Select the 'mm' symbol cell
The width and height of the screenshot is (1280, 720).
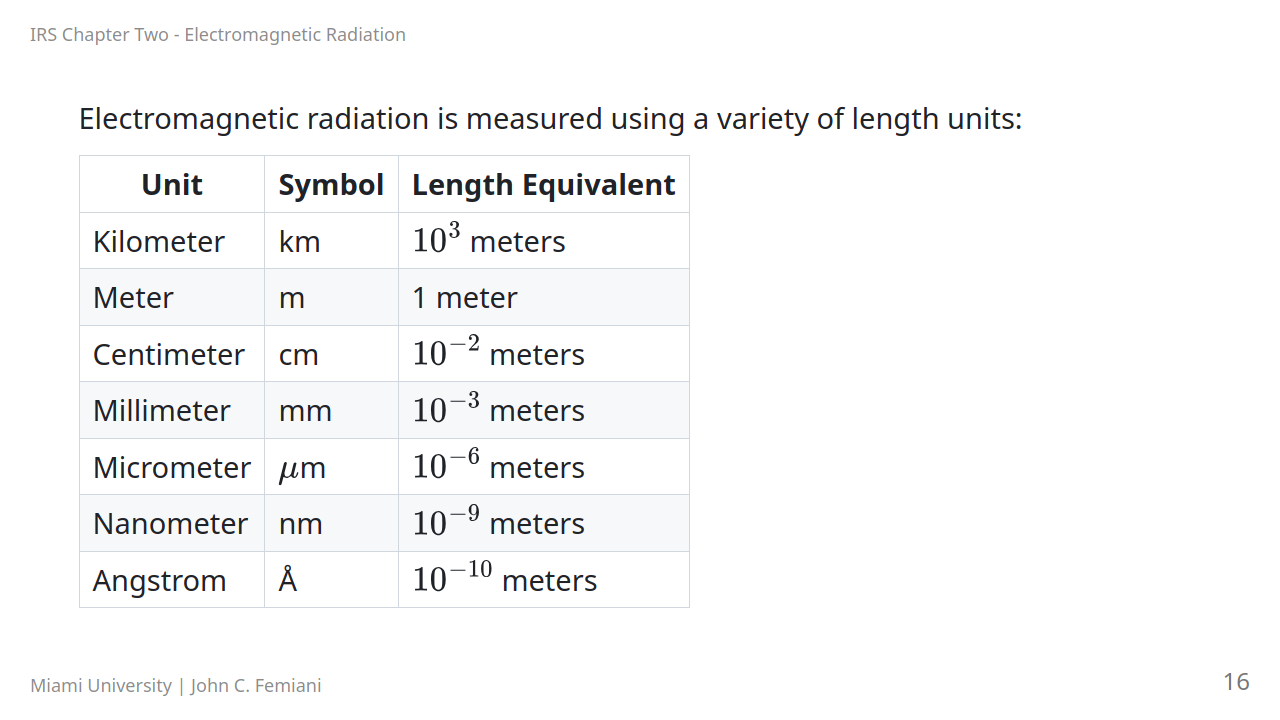pos(305,411)
